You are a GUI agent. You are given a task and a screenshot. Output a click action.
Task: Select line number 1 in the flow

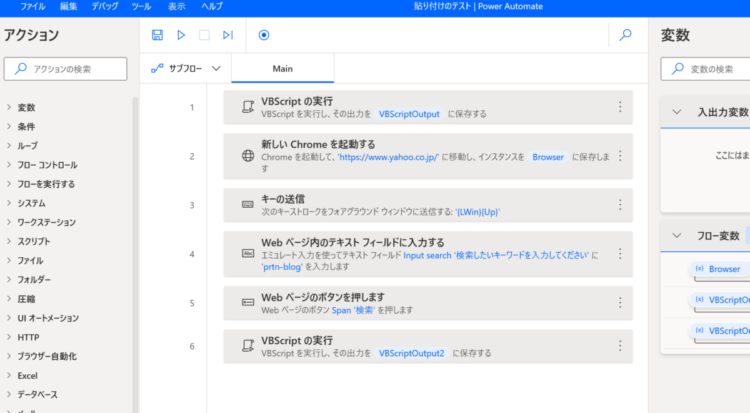click(x=192, y=107)
